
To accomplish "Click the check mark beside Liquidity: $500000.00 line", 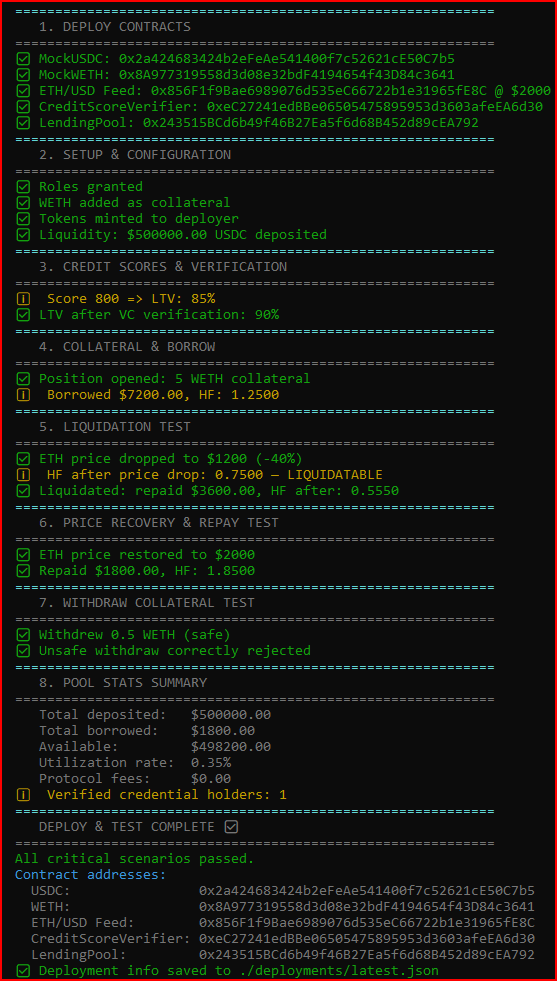I will click(x=23, y=235).
